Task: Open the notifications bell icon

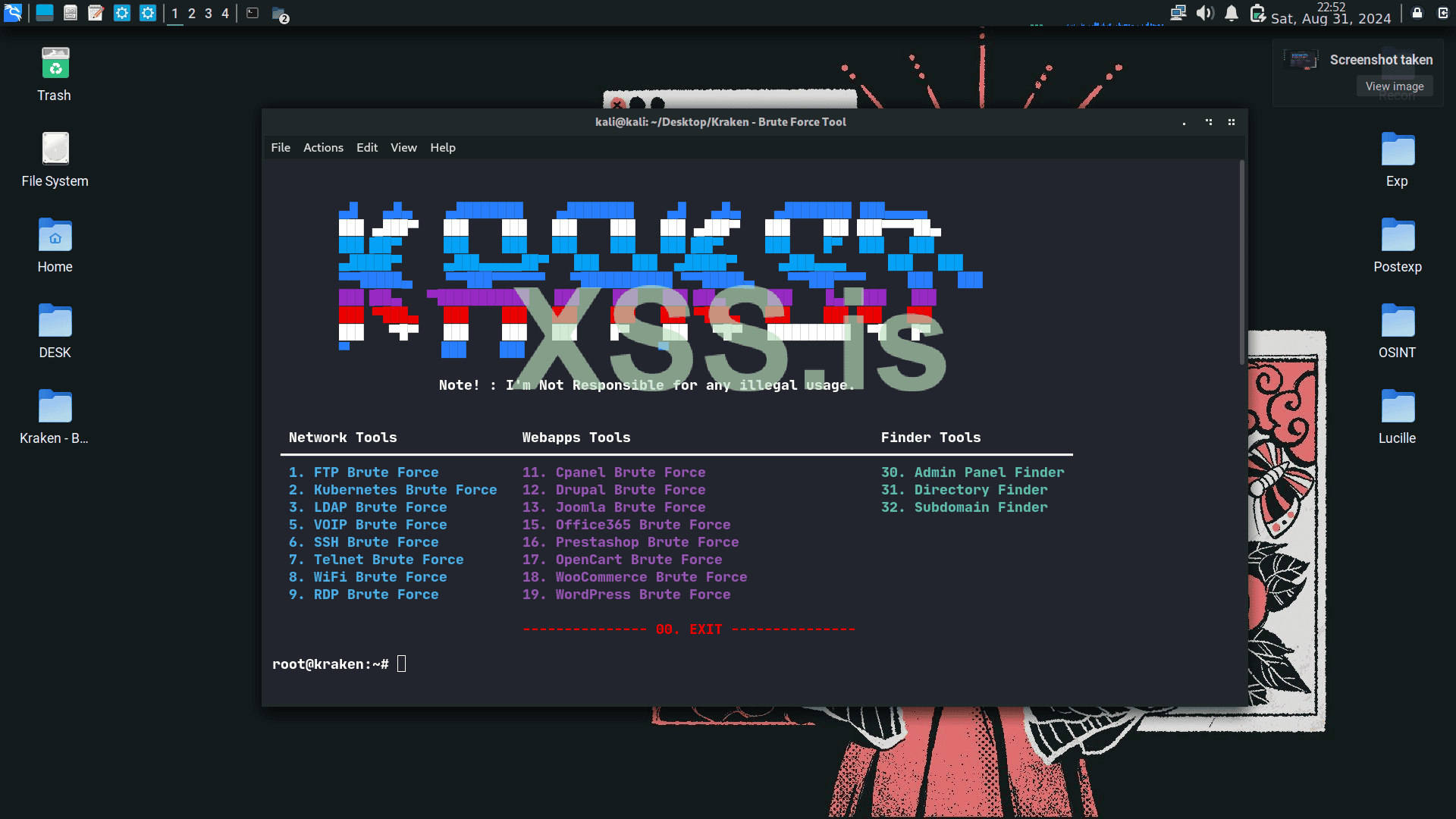Action: 1232,13
